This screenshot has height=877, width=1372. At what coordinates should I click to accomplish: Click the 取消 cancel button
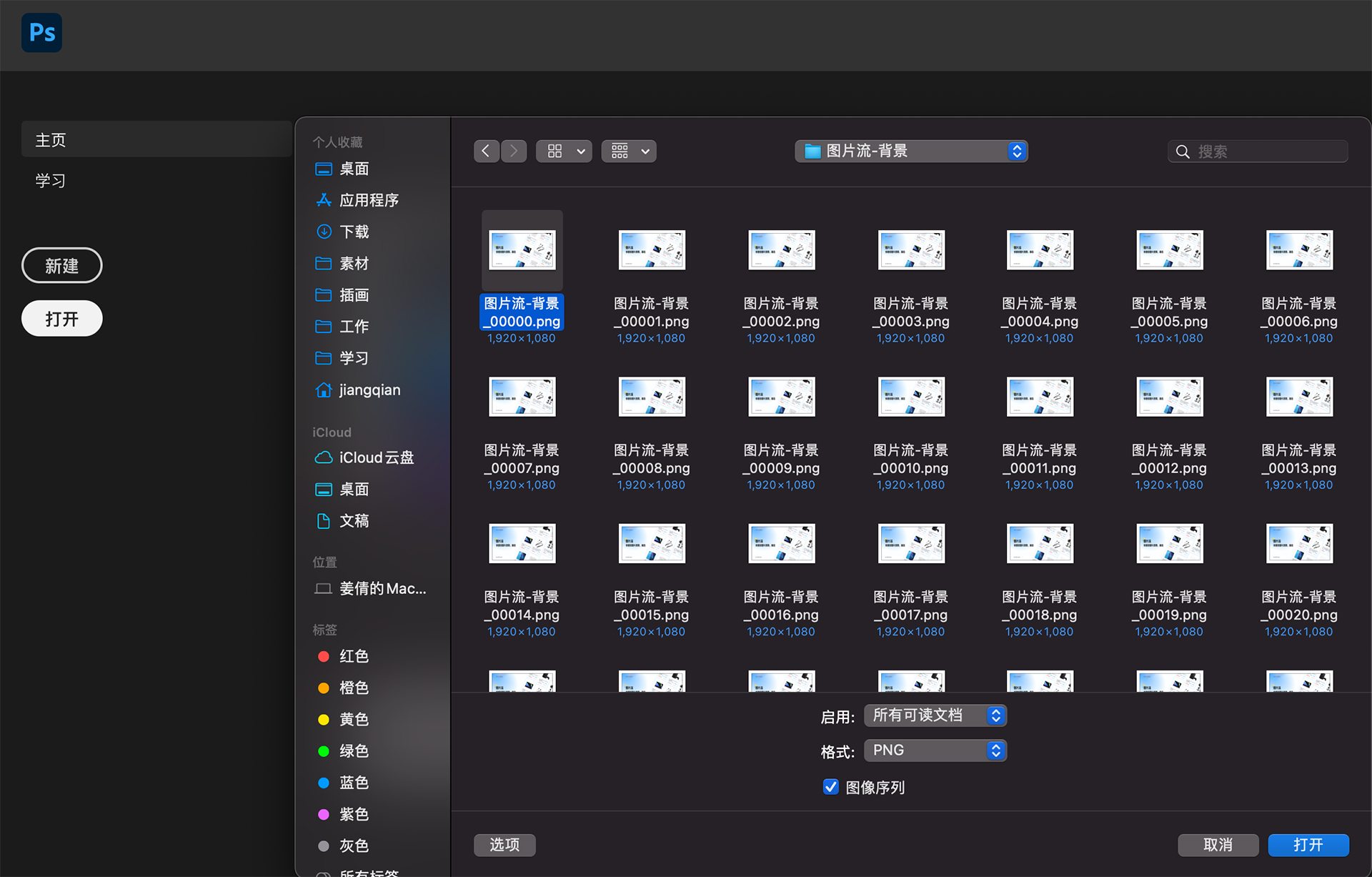(1218, 845)
